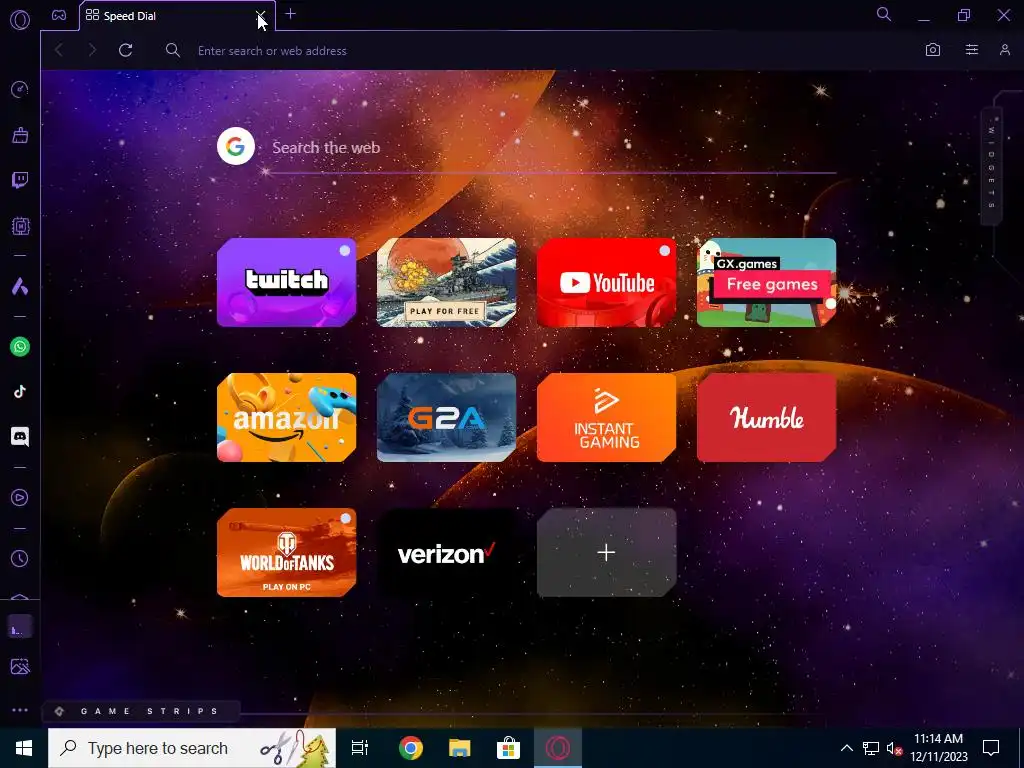Click the Windows taskbar search box
The height and width of the screenshot is (768, 1024).
(x=192, y=748)
